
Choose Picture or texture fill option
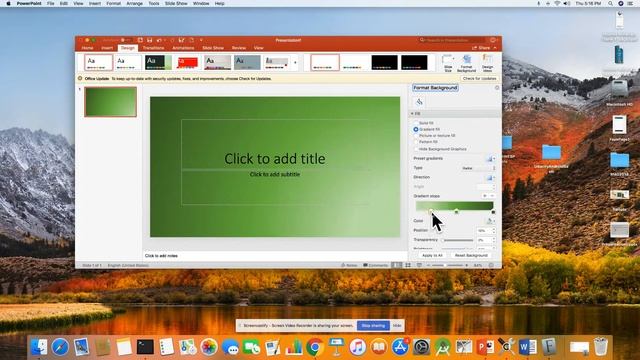coord(416,136)
